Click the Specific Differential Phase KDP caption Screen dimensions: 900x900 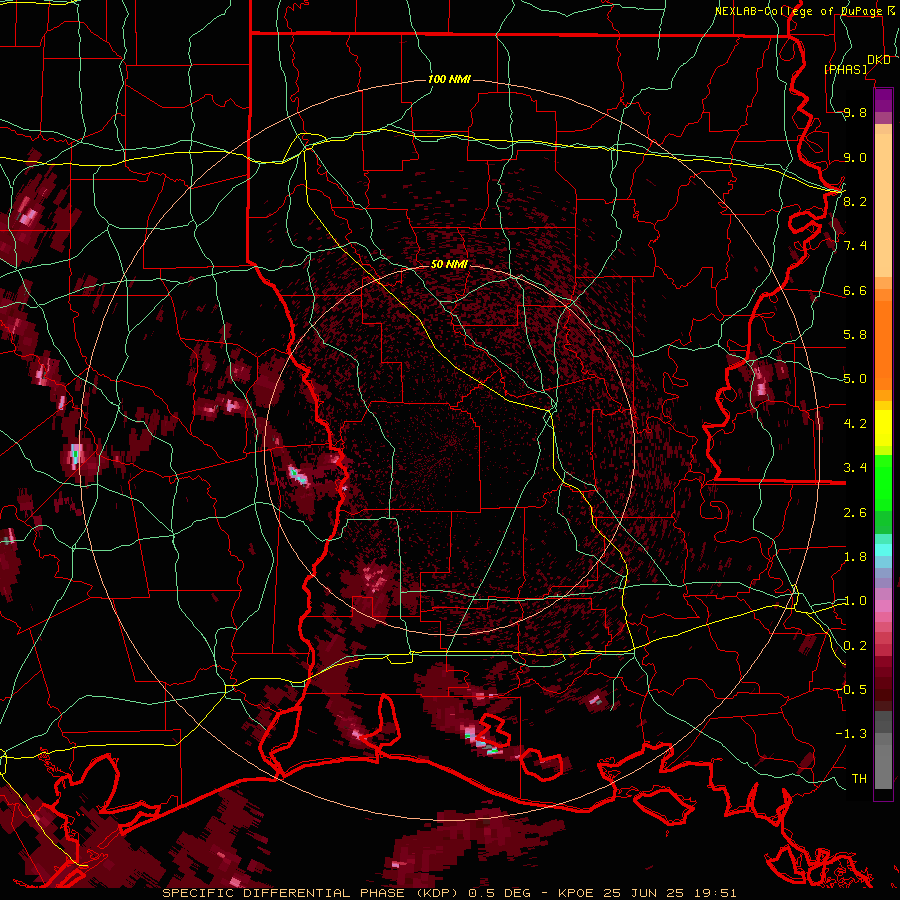(449, 893)
